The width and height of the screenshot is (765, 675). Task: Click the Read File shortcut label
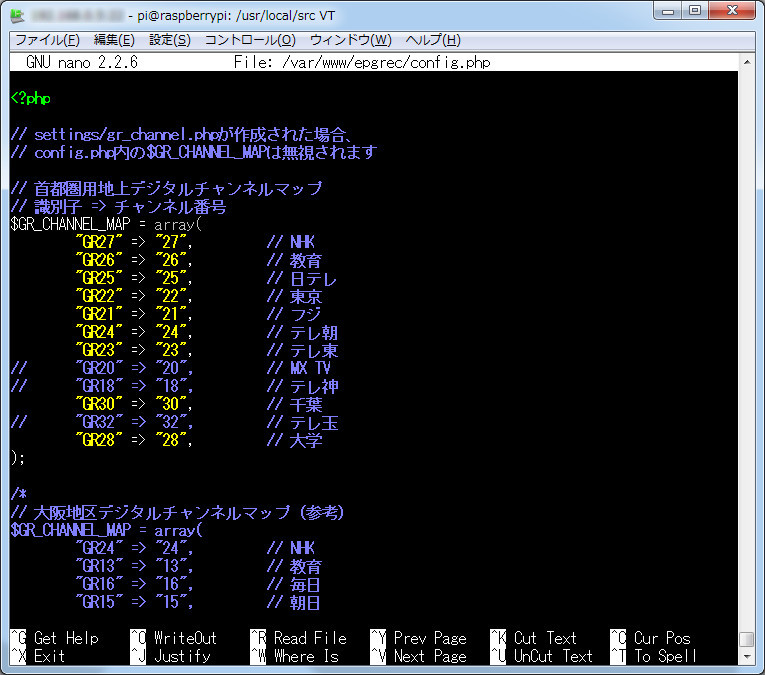click(x=310, y=638)
